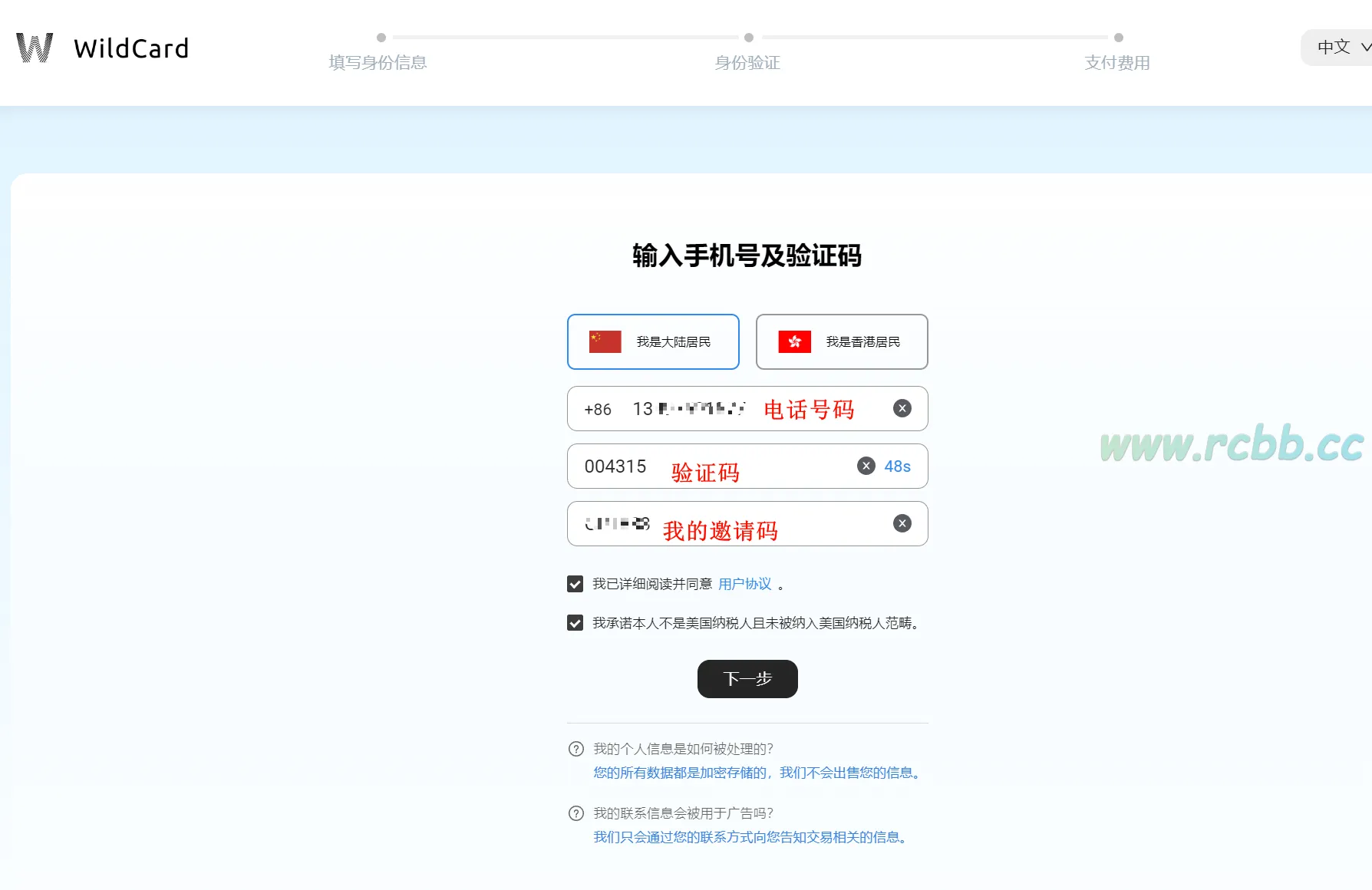This screenshot has height=890, width=1372.
Task: Click the question icon beside 我的个人信息是如何被处理的
Action: pos(576,749)
